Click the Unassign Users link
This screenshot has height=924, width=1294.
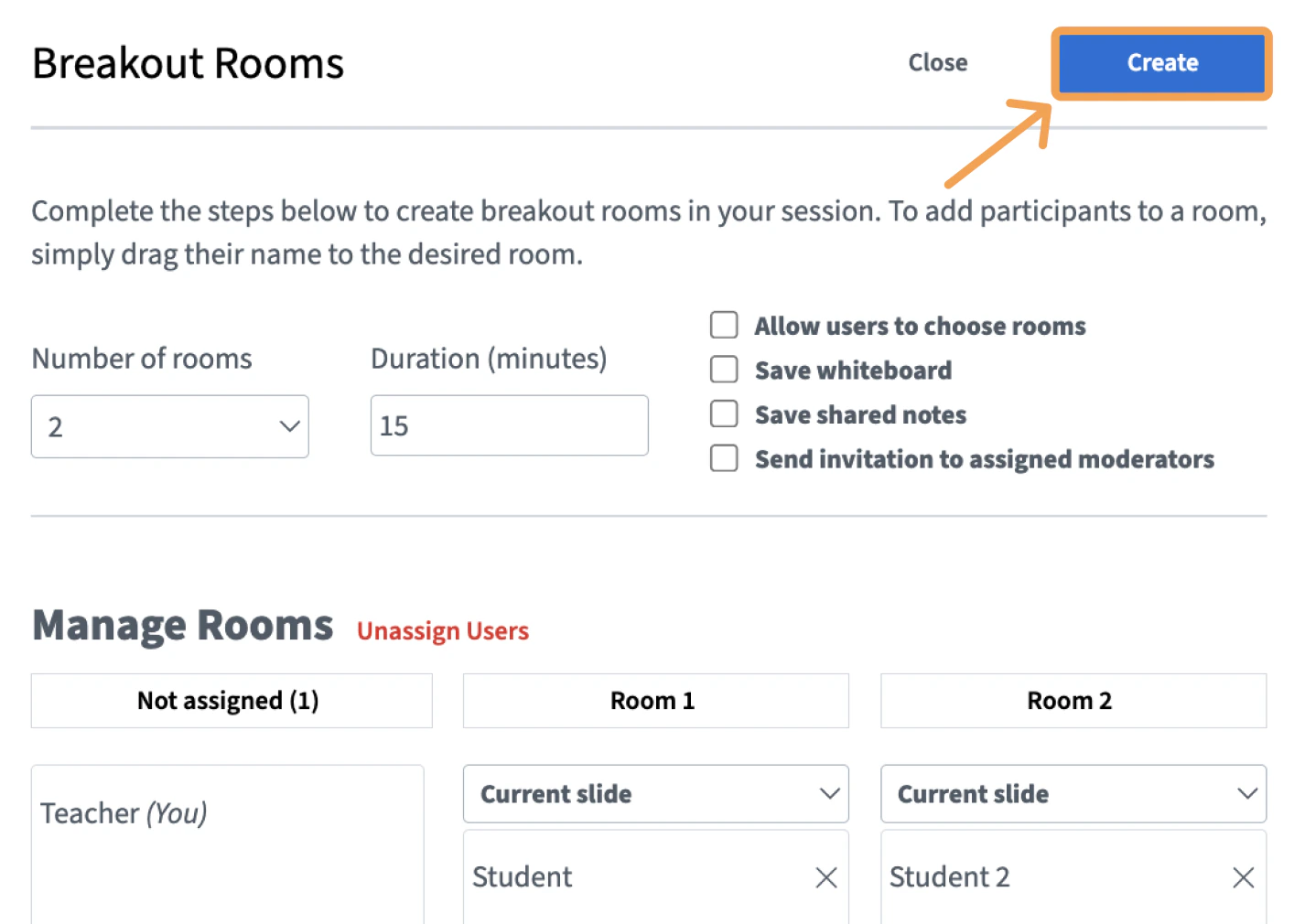(443, 631)
